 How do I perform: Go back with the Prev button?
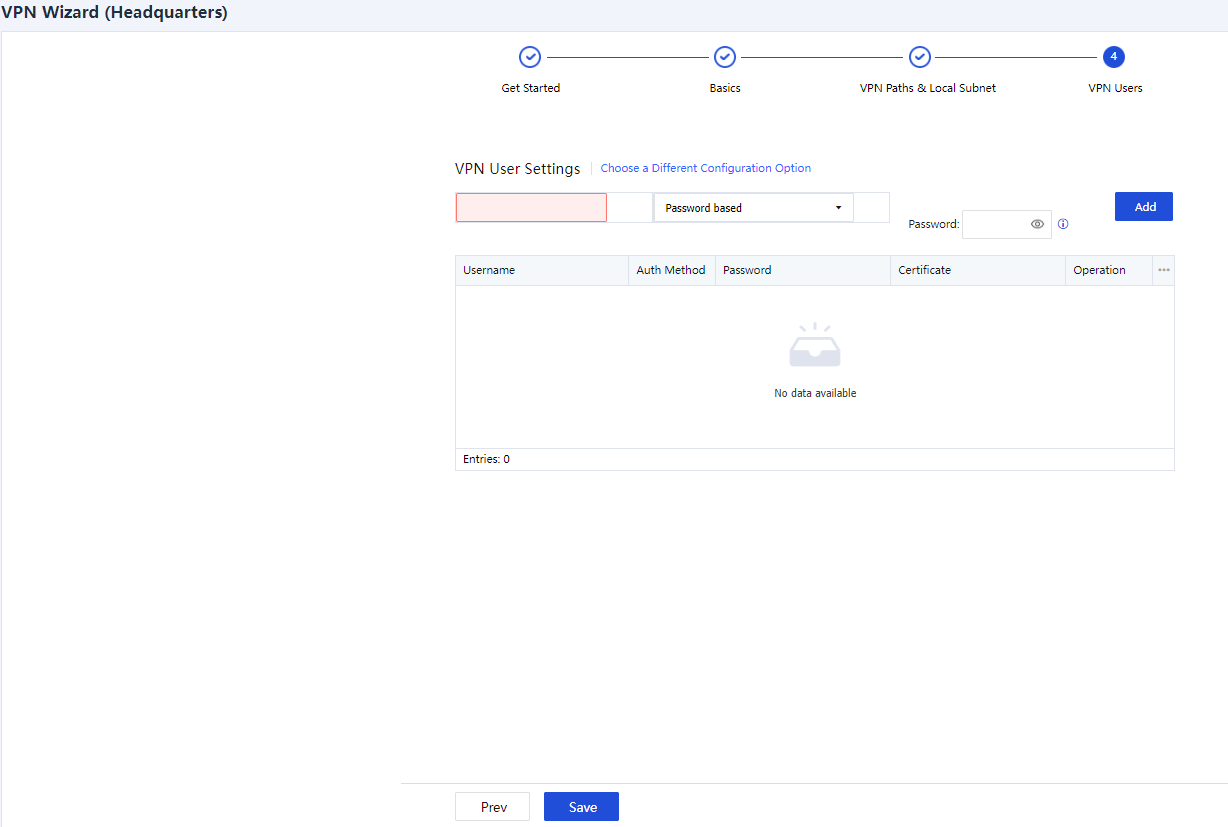pos(493,807)
